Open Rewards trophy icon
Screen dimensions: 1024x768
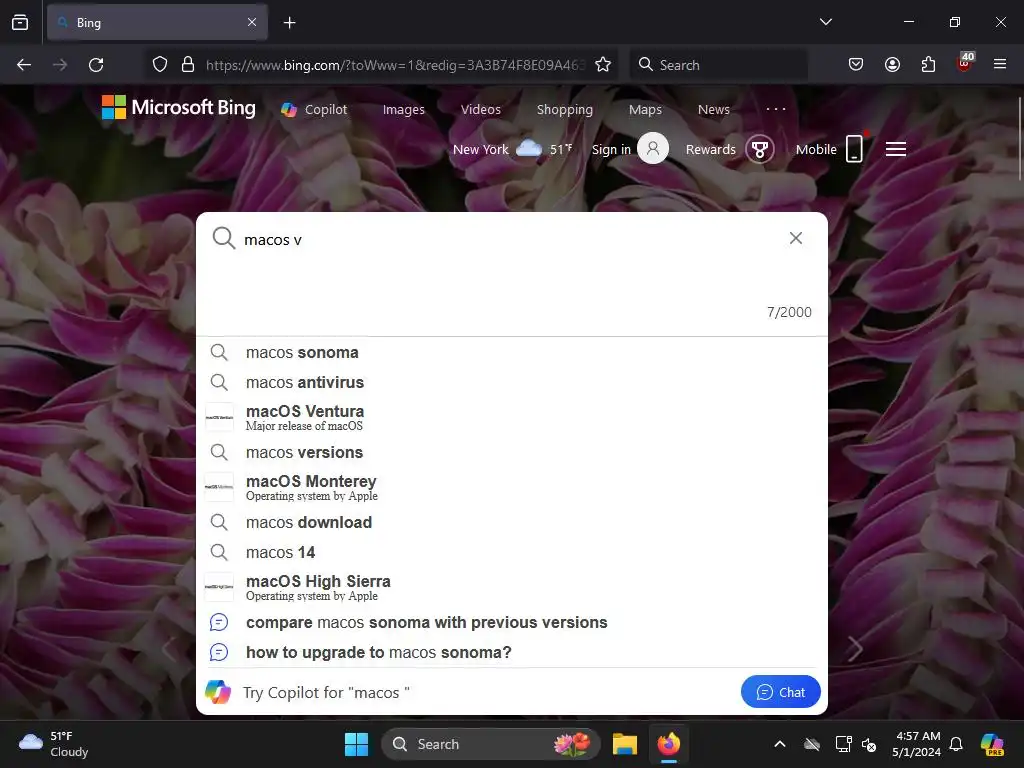coord(760,149)
